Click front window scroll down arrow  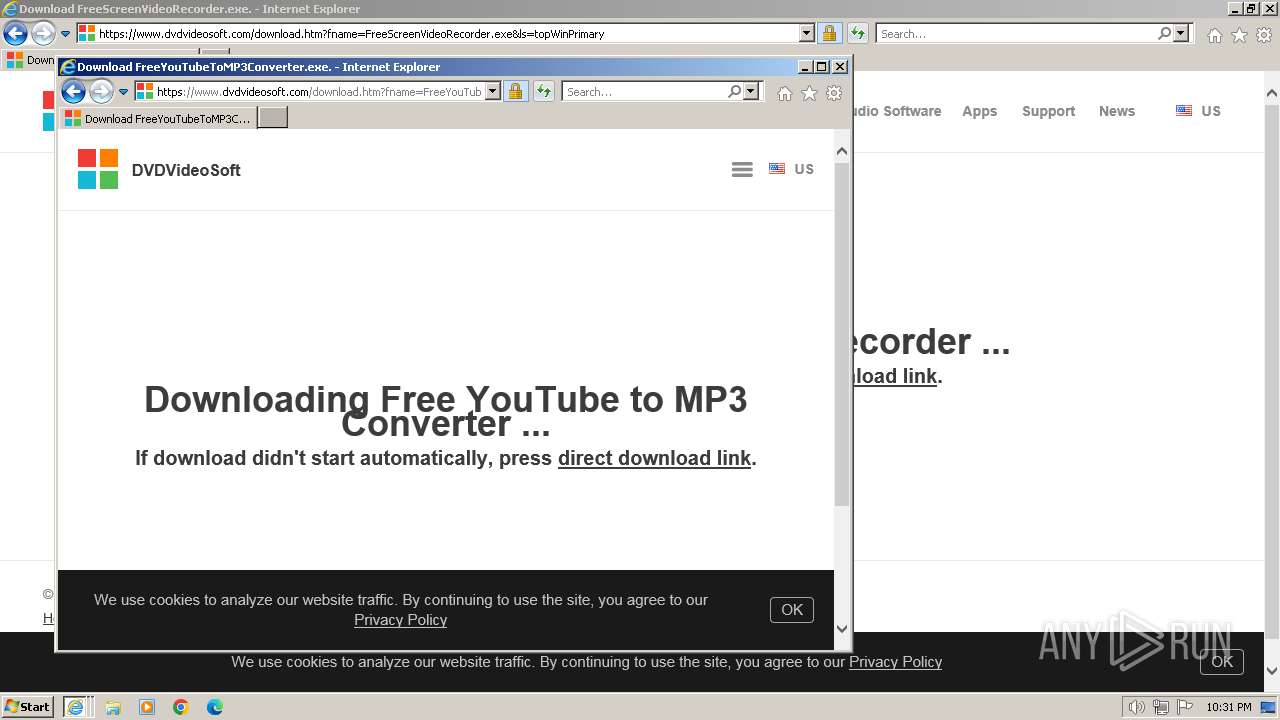(x=841, y=629)
